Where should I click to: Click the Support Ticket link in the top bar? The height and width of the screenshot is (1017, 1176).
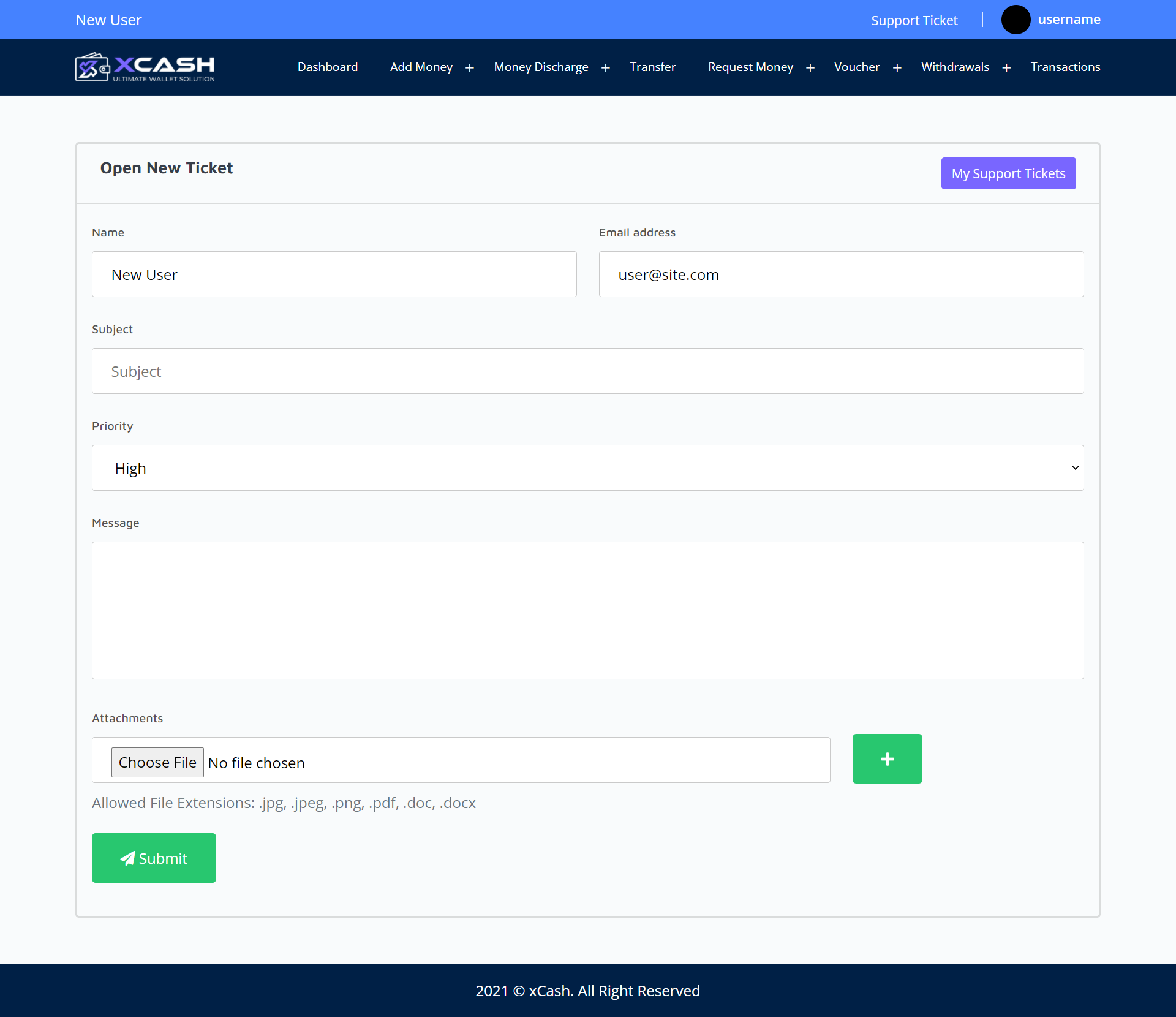[914, 20]
